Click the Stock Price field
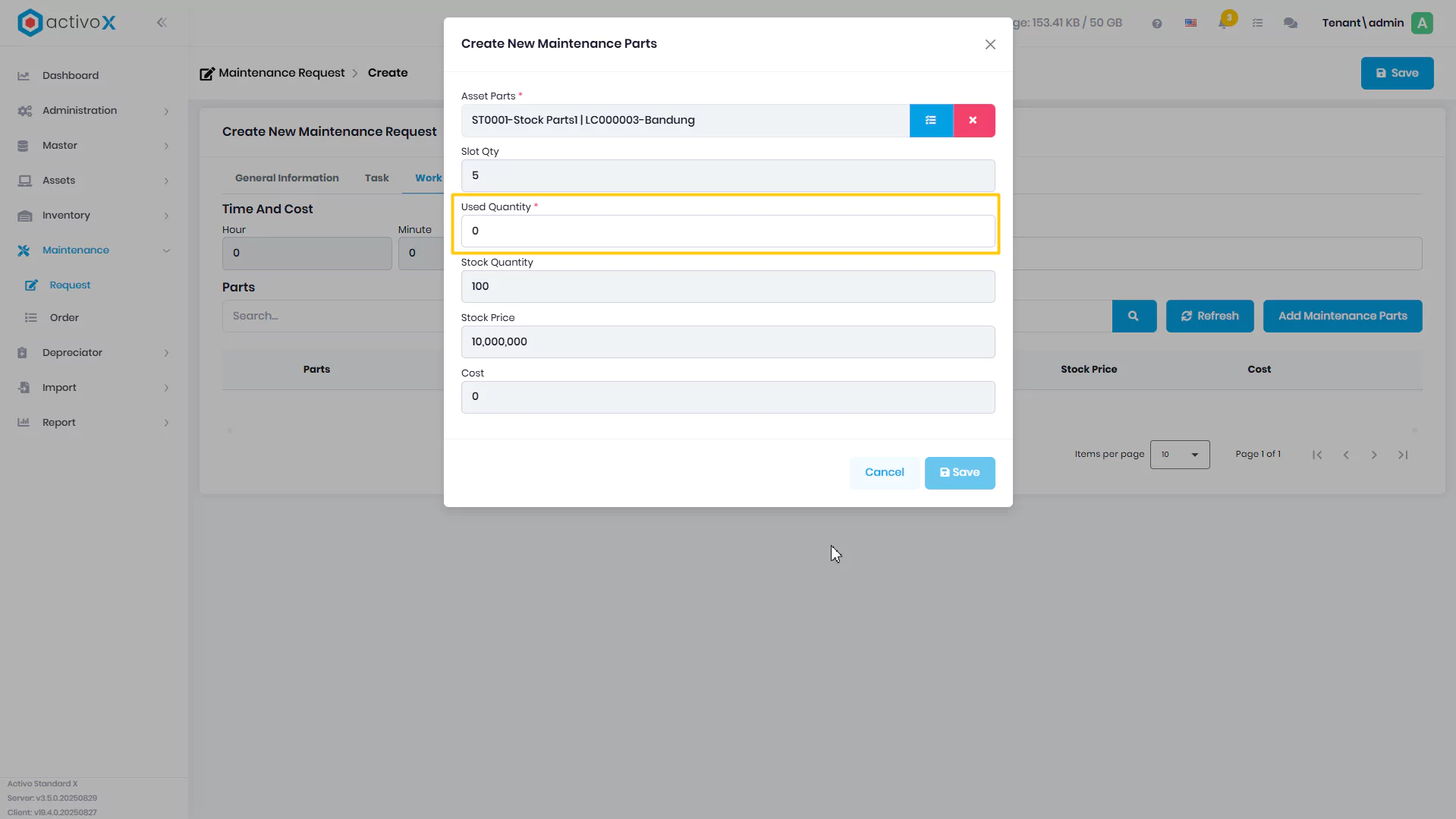 tap(728, 342)
